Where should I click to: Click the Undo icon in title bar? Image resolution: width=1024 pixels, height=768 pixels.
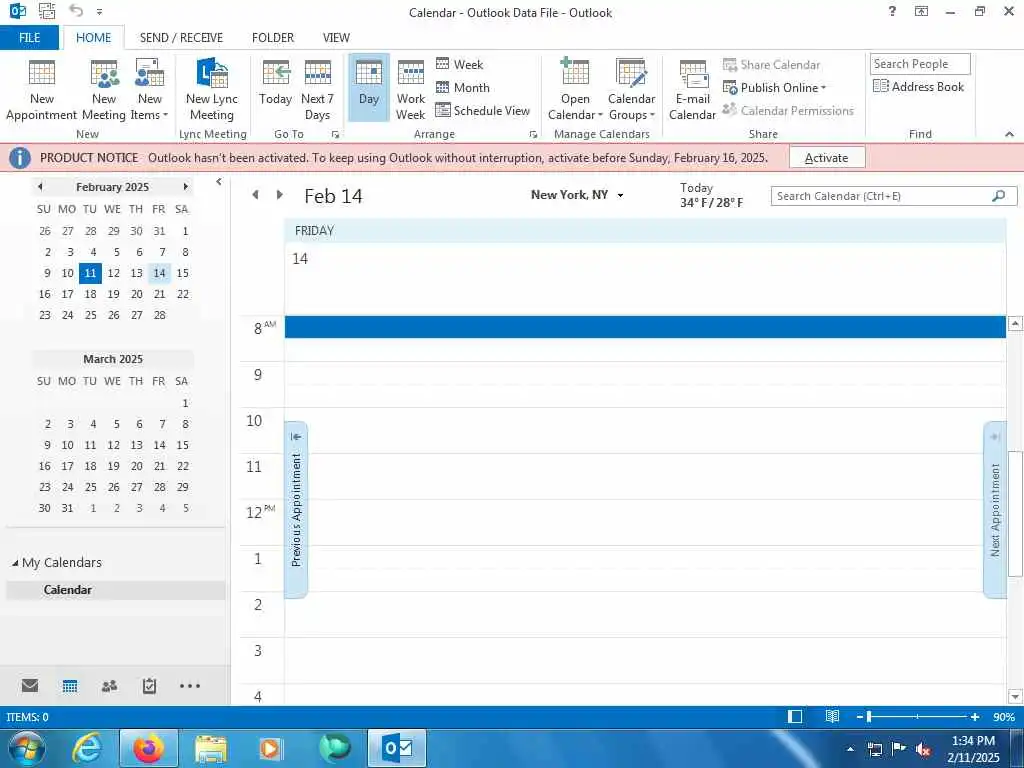pos(76,10)
